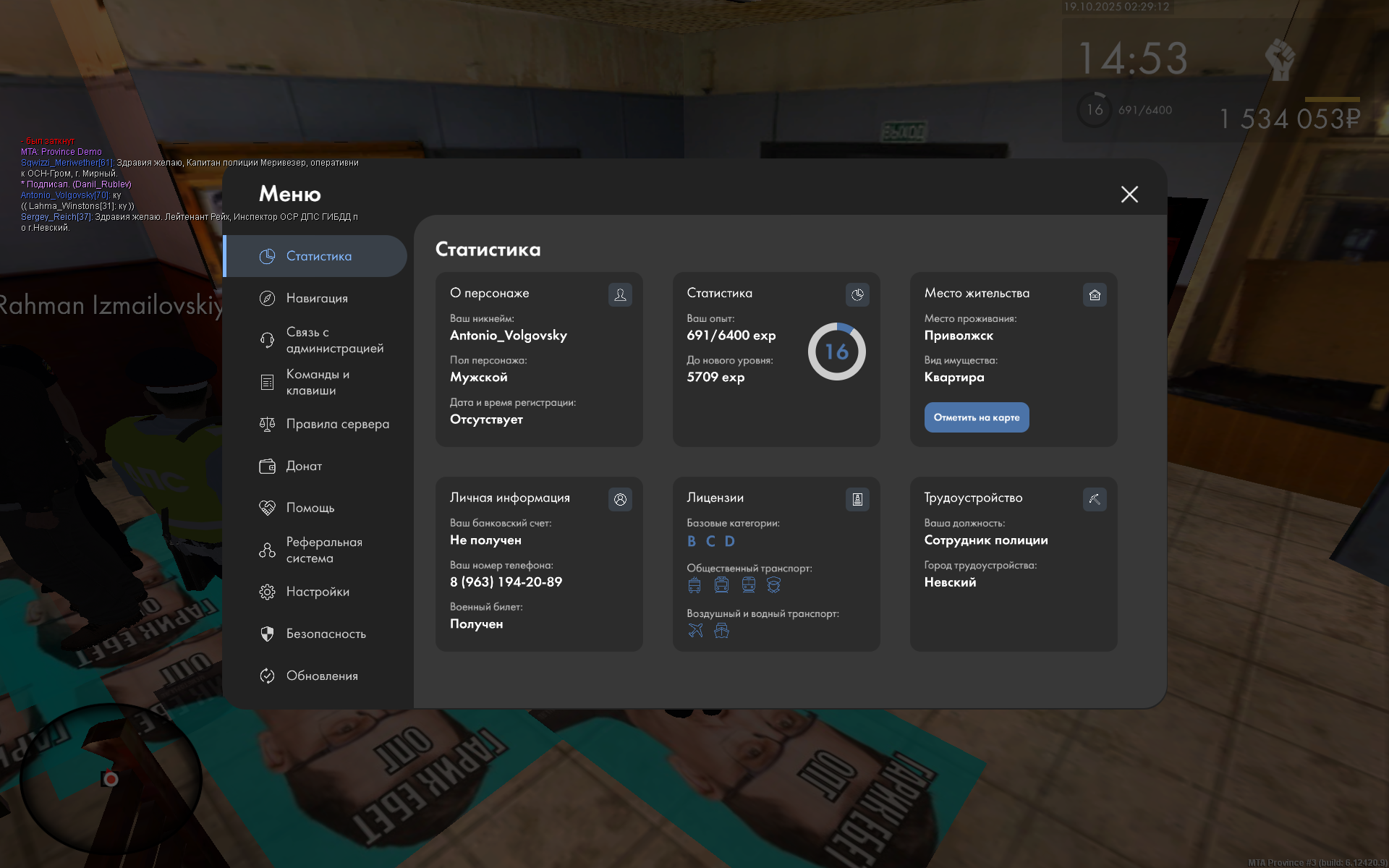Click the house icon in Место жительства card
This screenshot has height=868, width=1389.
pyautogui.click(x=1095, y=294)
